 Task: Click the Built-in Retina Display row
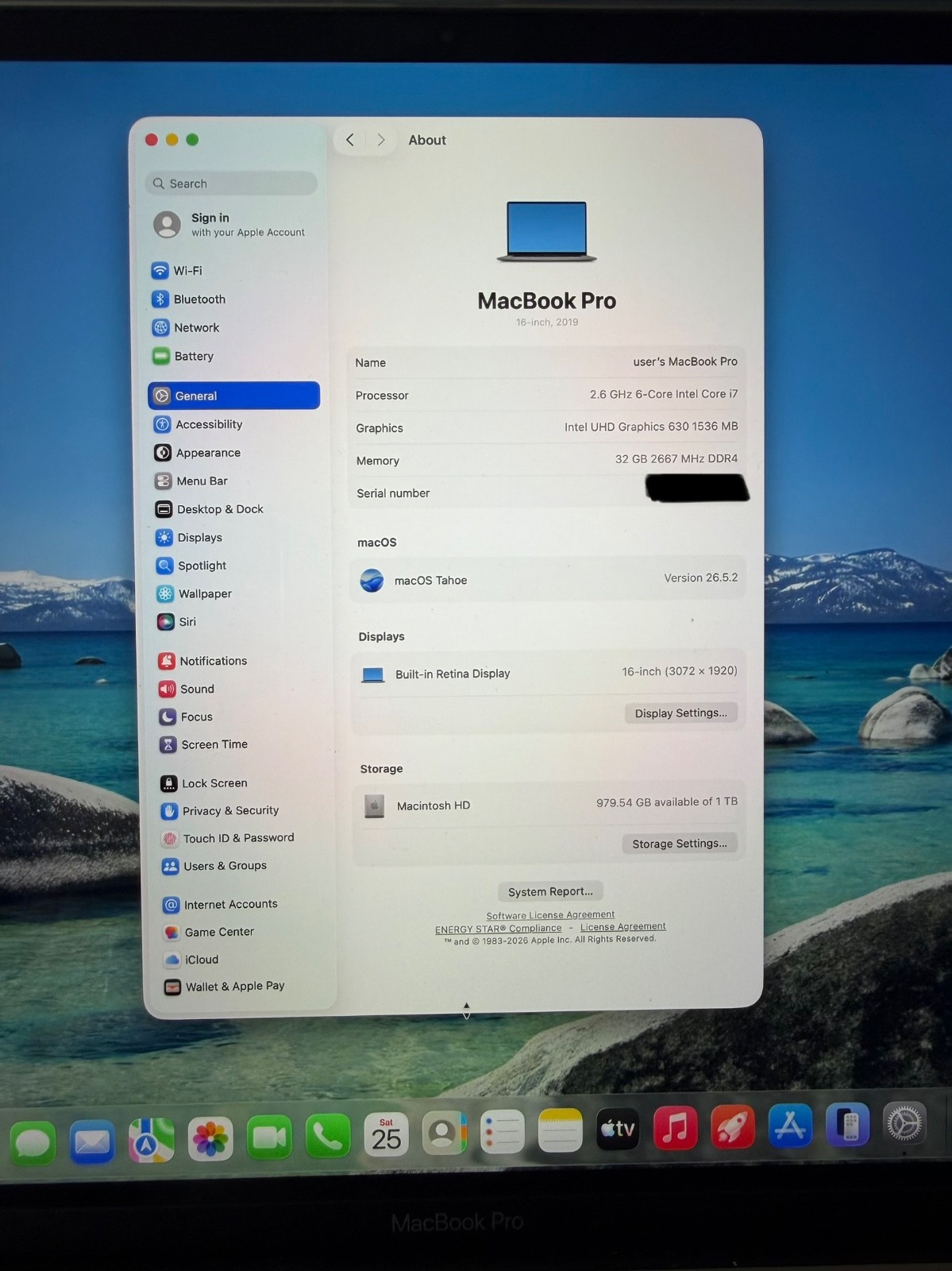coord(548,674)
